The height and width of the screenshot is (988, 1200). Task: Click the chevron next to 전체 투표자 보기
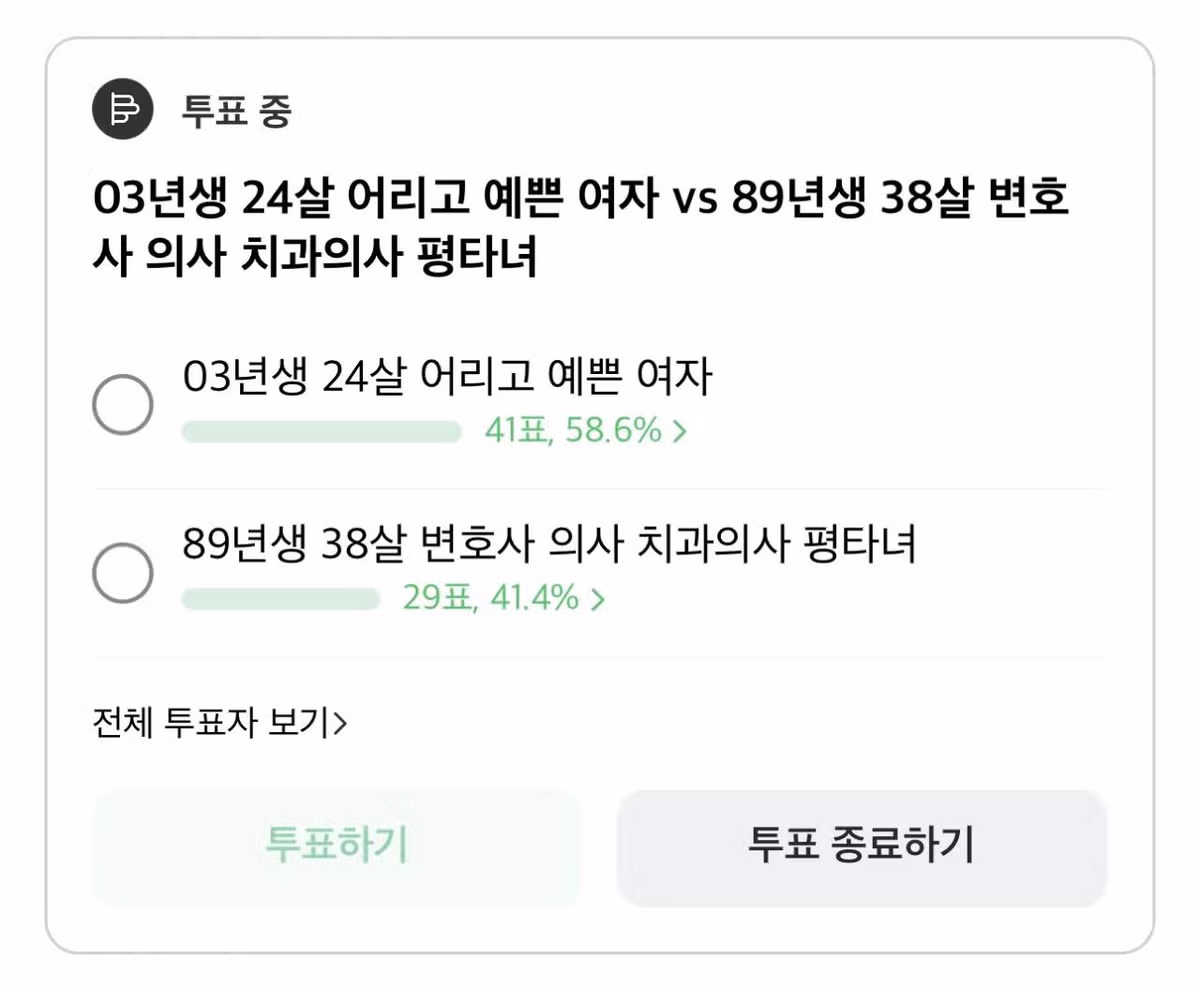point(340,722)
